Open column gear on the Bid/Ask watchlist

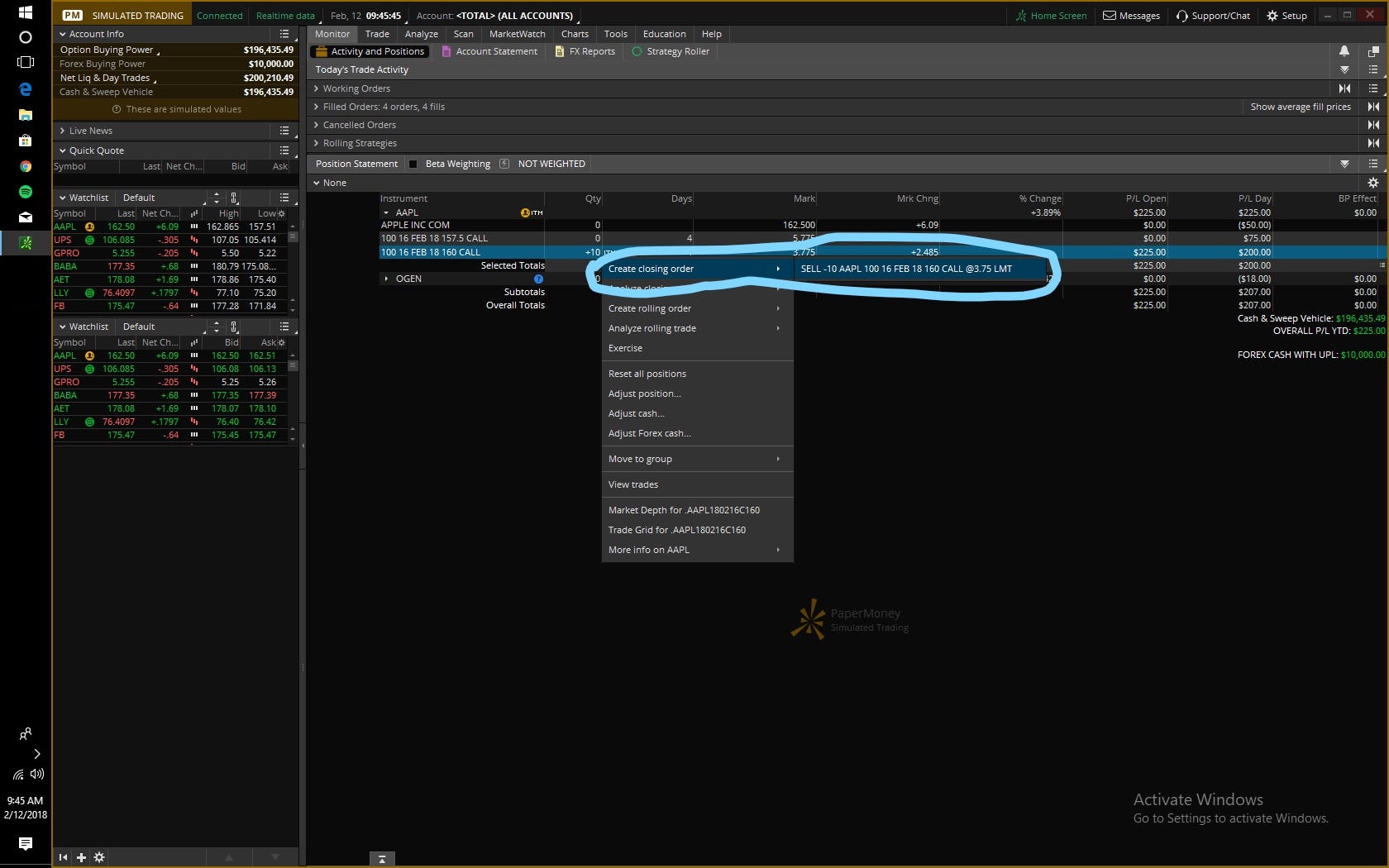(282, 342)
